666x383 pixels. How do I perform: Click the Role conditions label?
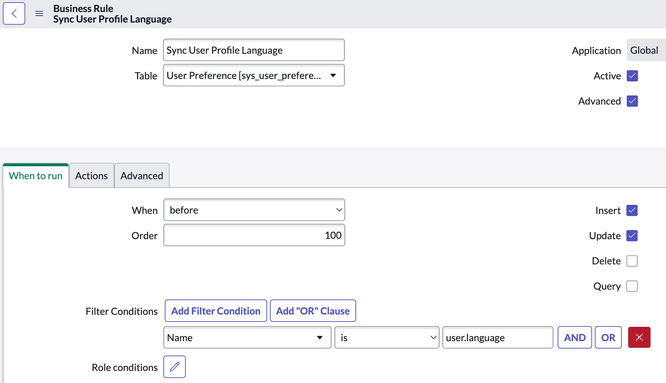coord(124,367)
